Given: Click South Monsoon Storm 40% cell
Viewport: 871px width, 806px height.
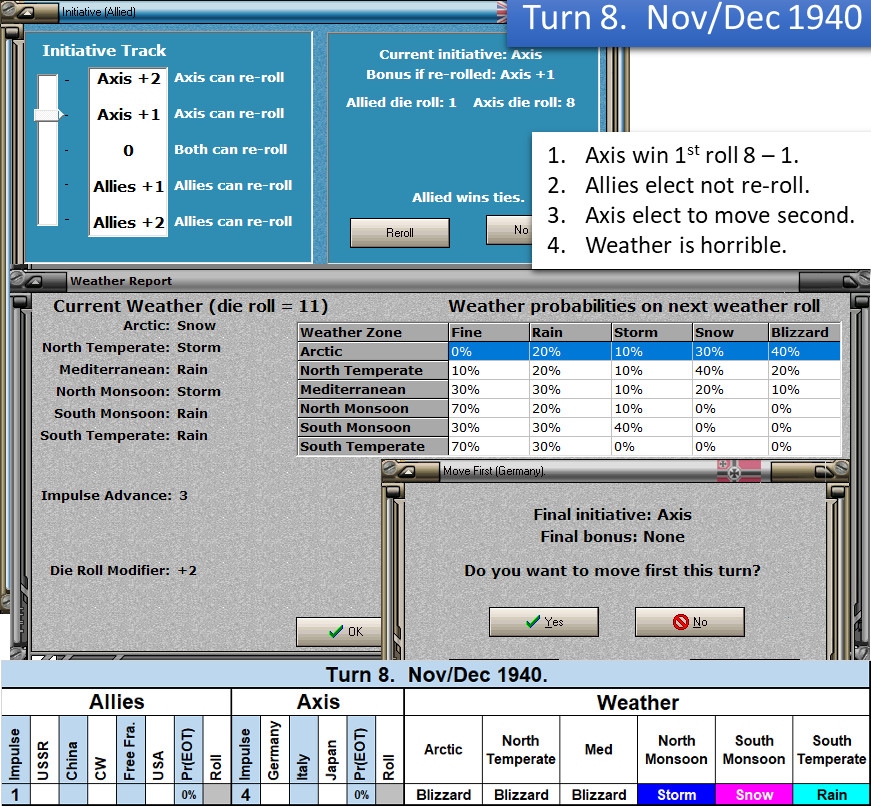Looking at the screenshot, I should tap(652, 427).
